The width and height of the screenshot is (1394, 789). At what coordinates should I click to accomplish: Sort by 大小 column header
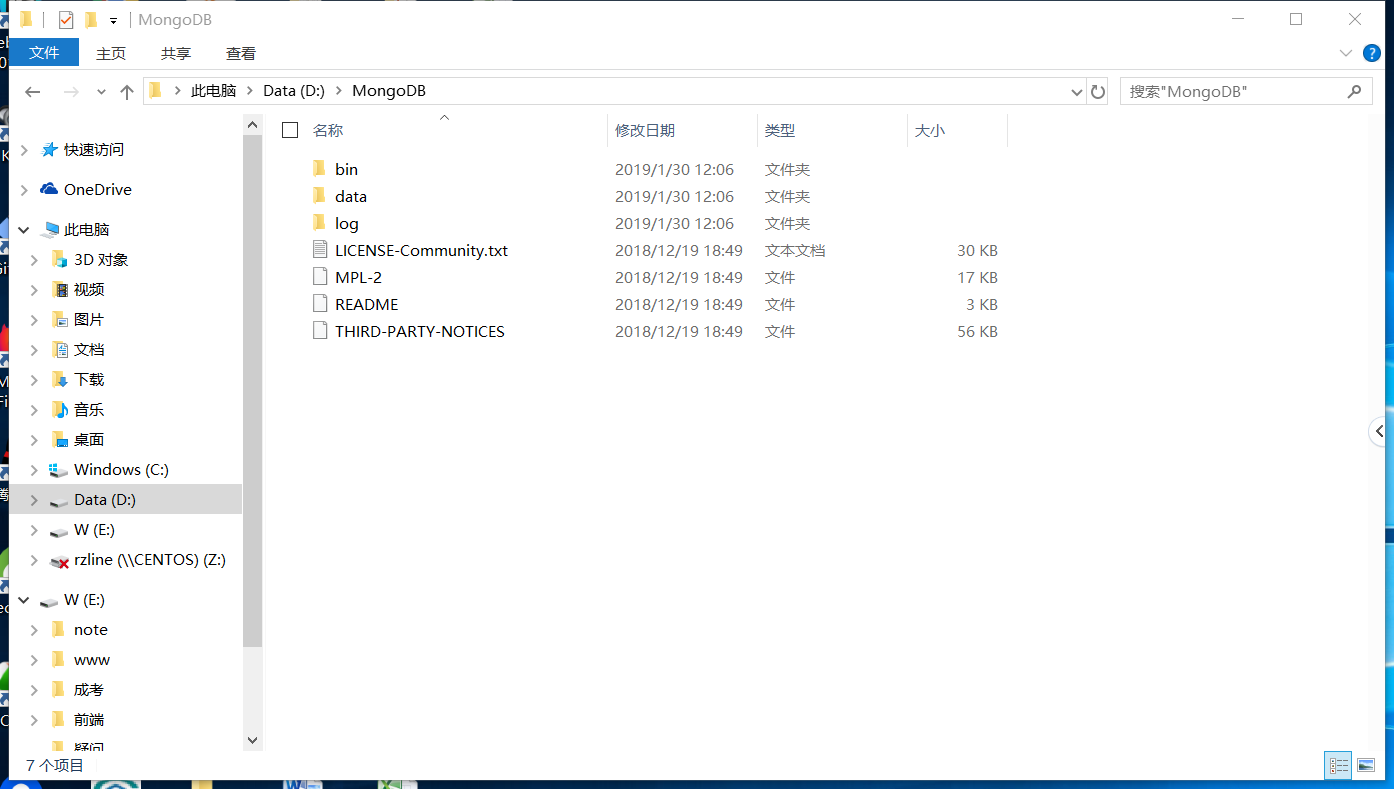pyautogui.click(x=930, y=130)
